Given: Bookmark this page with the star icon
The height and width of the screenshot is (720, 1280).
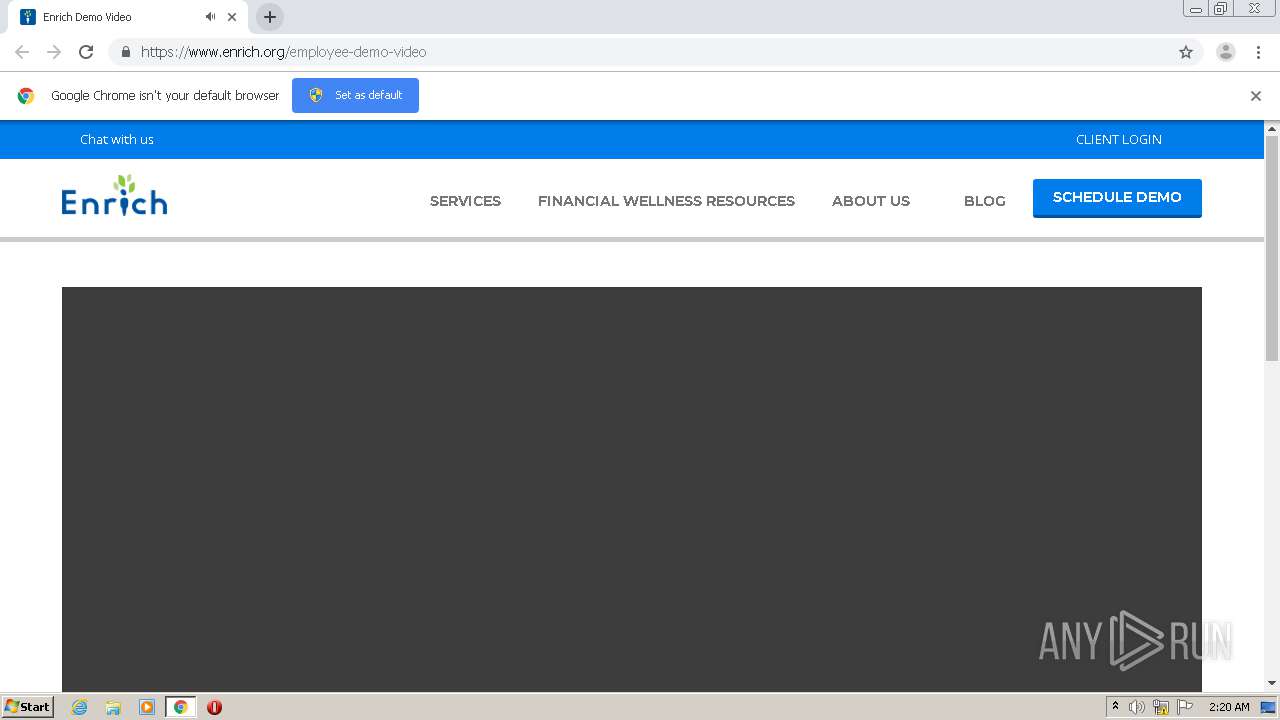Looking at the screenshot, I should [x=1186, y=52].
